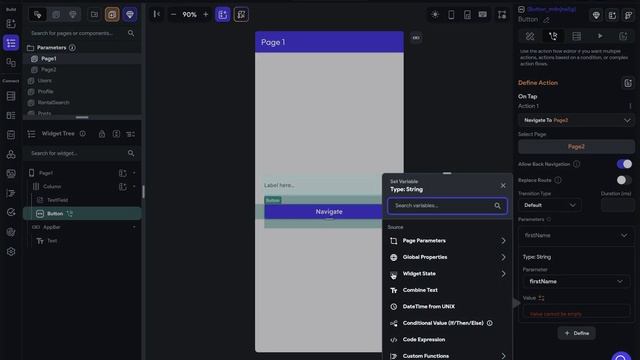Open the Parameter firstName dropdown
The width and height of the screenshot is (640, 360).
pyautogui.click(x=576, y=282)
